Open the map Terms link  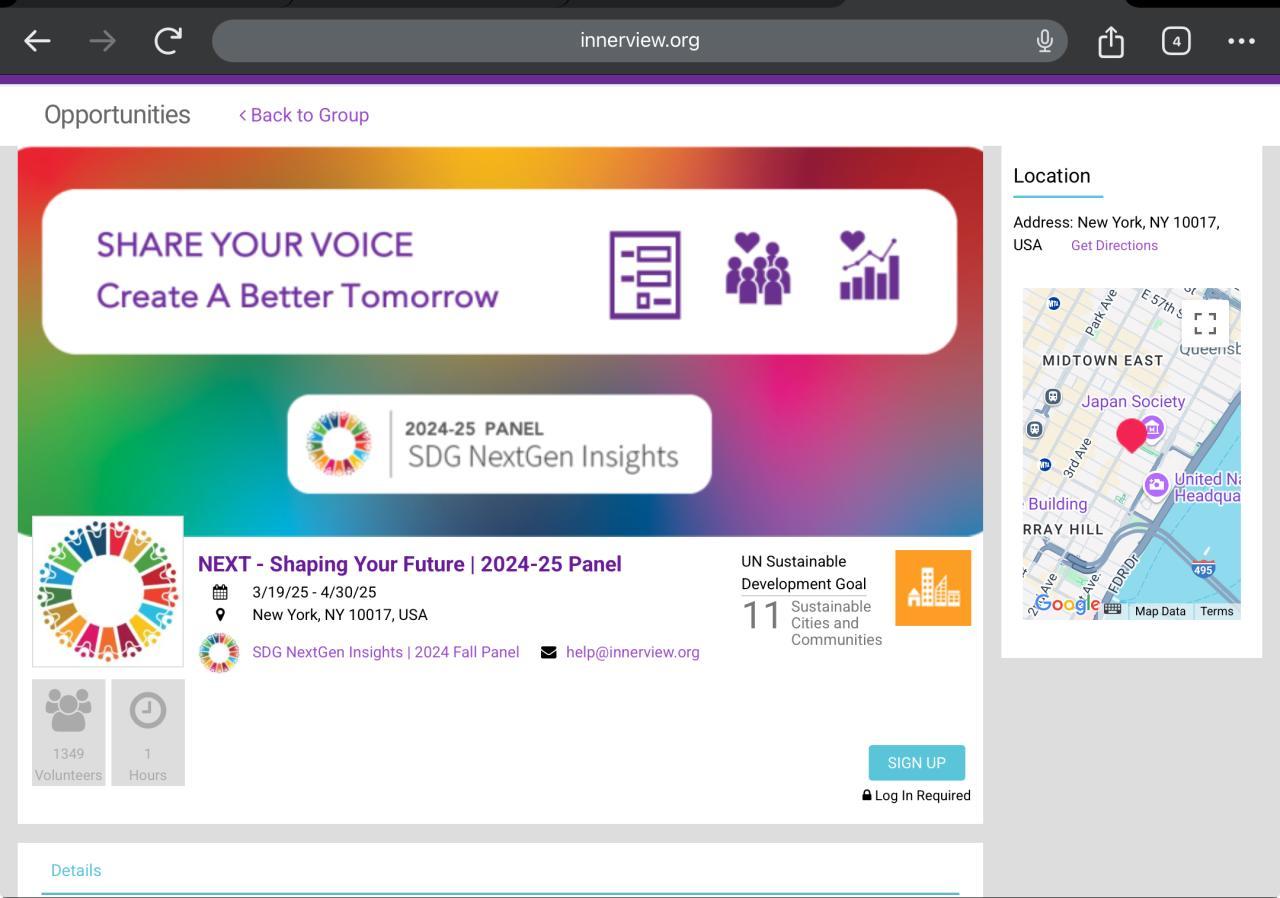tap(1217, 611)
